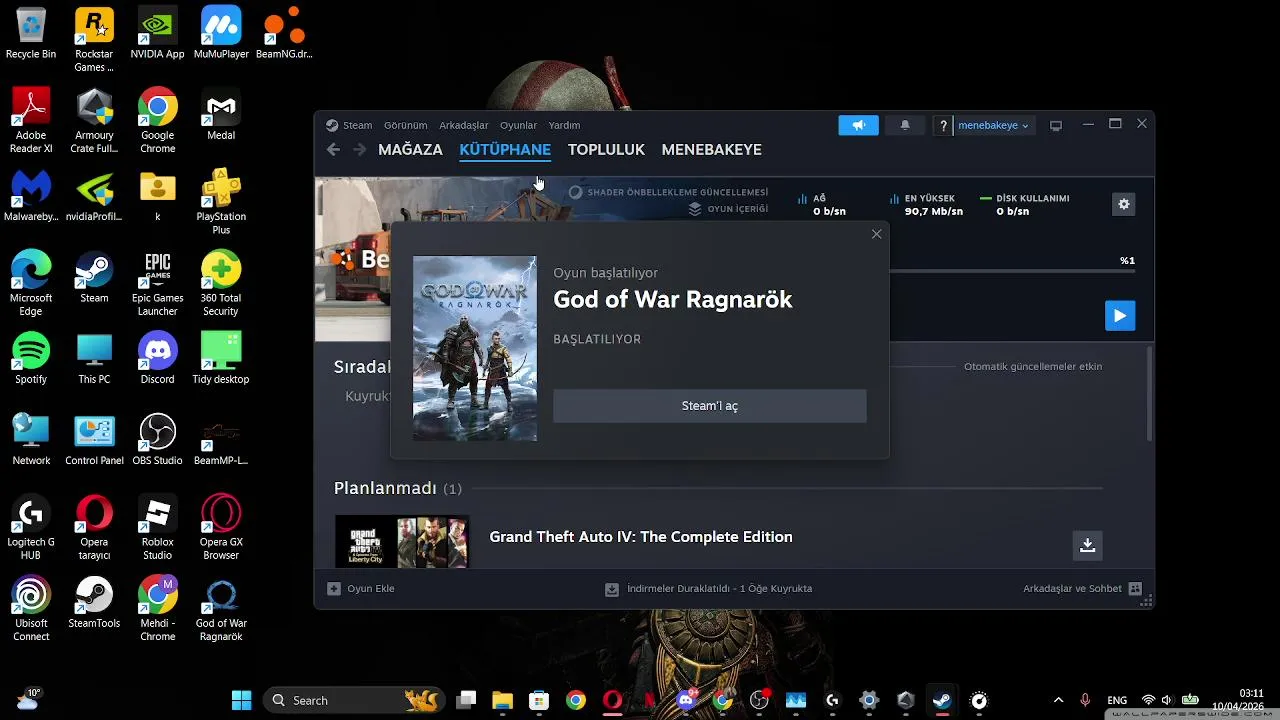Image resolution: width=1280 pixels, height=720 pixels.
Task: Go back with Steam's back arrow
Action: tap(333, 149)
